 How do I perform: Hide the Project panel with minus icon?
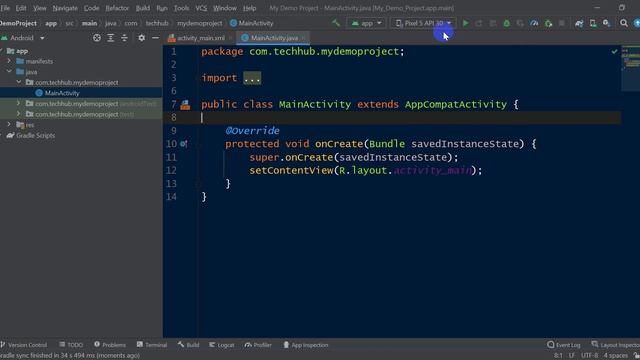pos(155,38)
